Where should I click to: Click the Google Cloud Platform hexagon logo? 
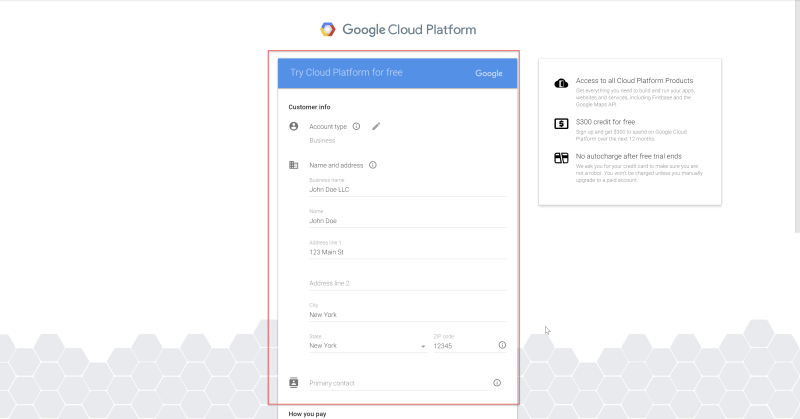point(328,29)
